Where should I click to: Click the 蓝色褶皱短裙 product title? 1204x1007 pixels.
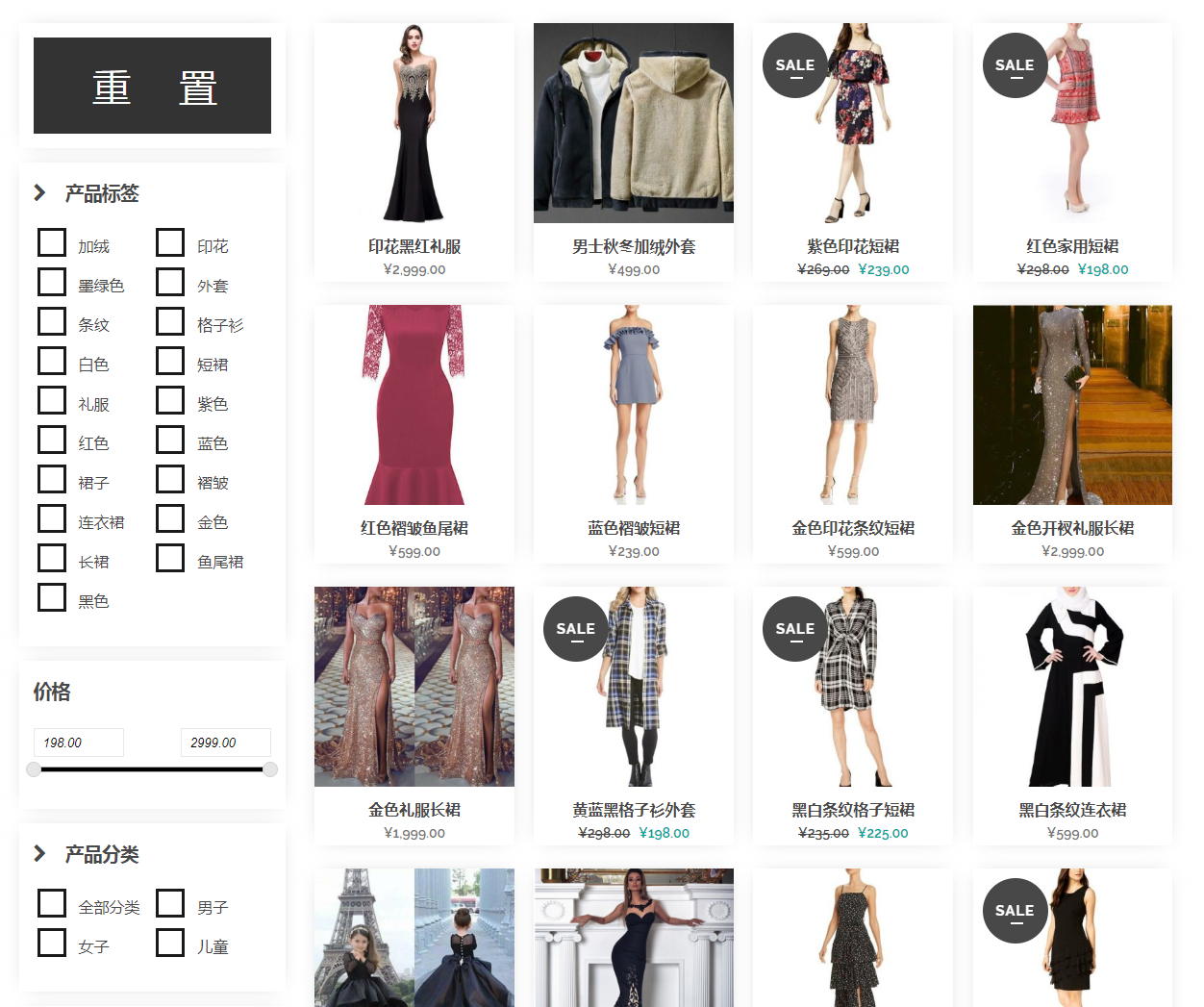coord(634,528)
